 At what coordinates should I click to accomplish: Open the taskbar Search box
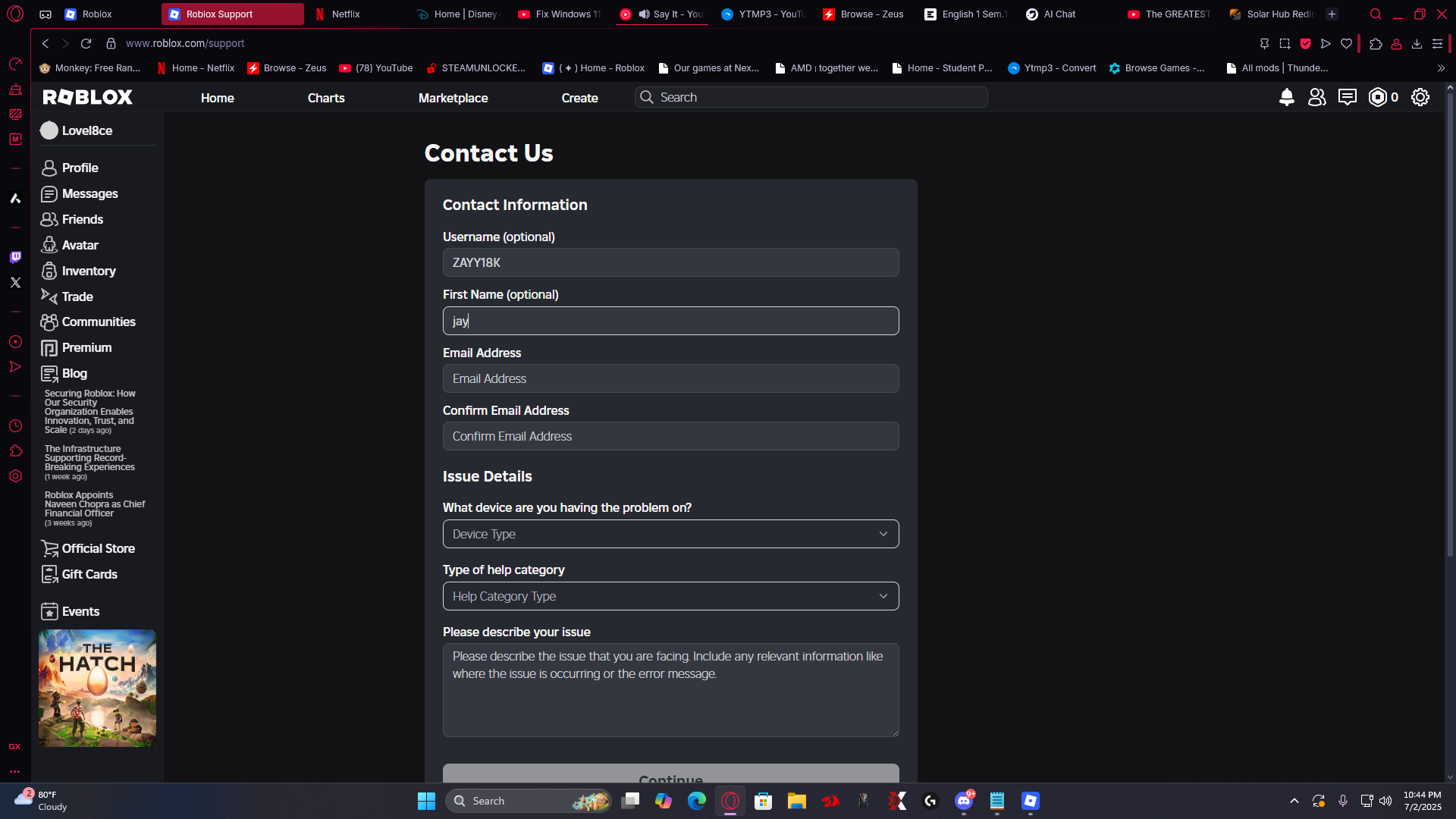tap(529, 801)
